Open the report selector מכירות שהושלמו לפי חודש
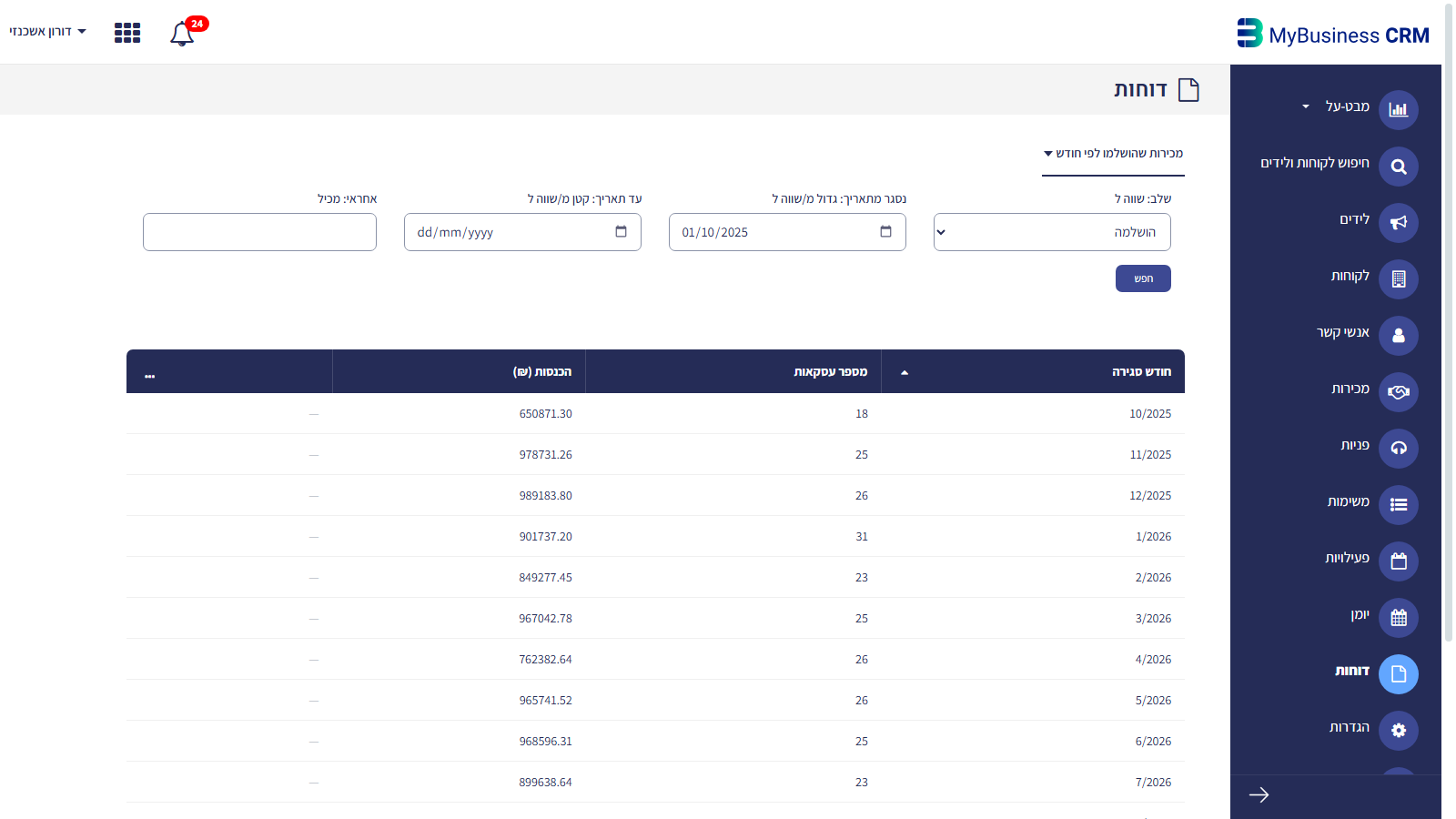 (1113, 154)
